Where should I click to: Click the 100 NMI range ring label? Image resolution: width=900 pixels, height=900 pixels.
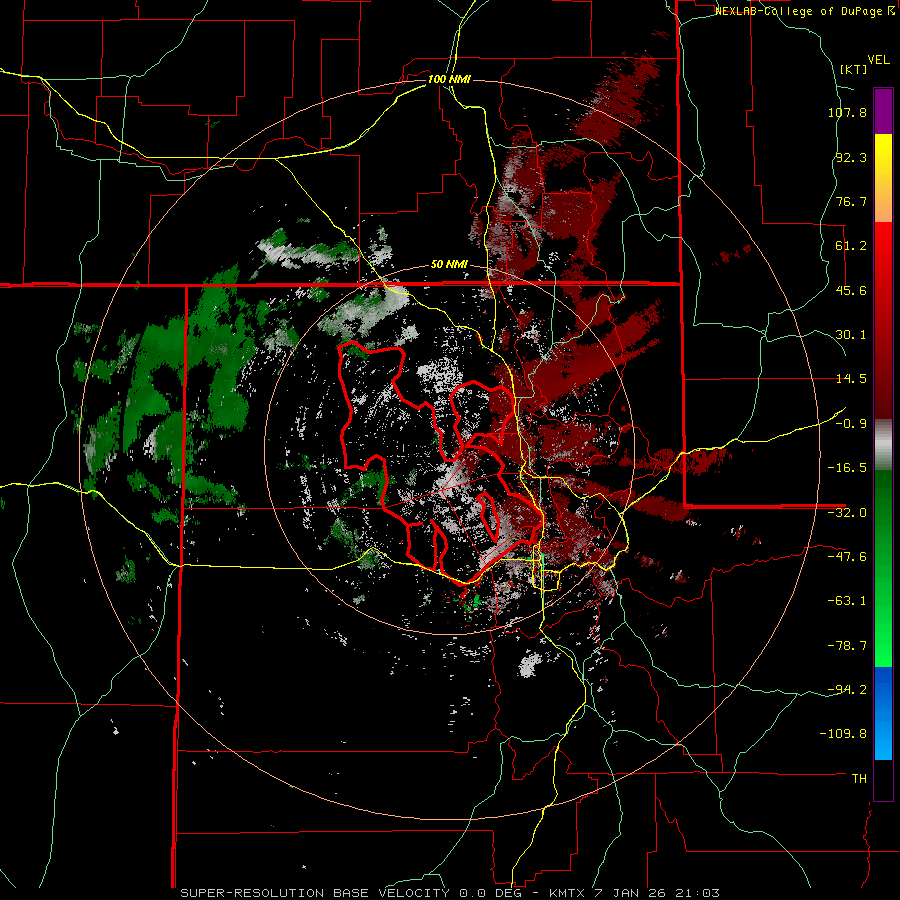pos(449,79)
